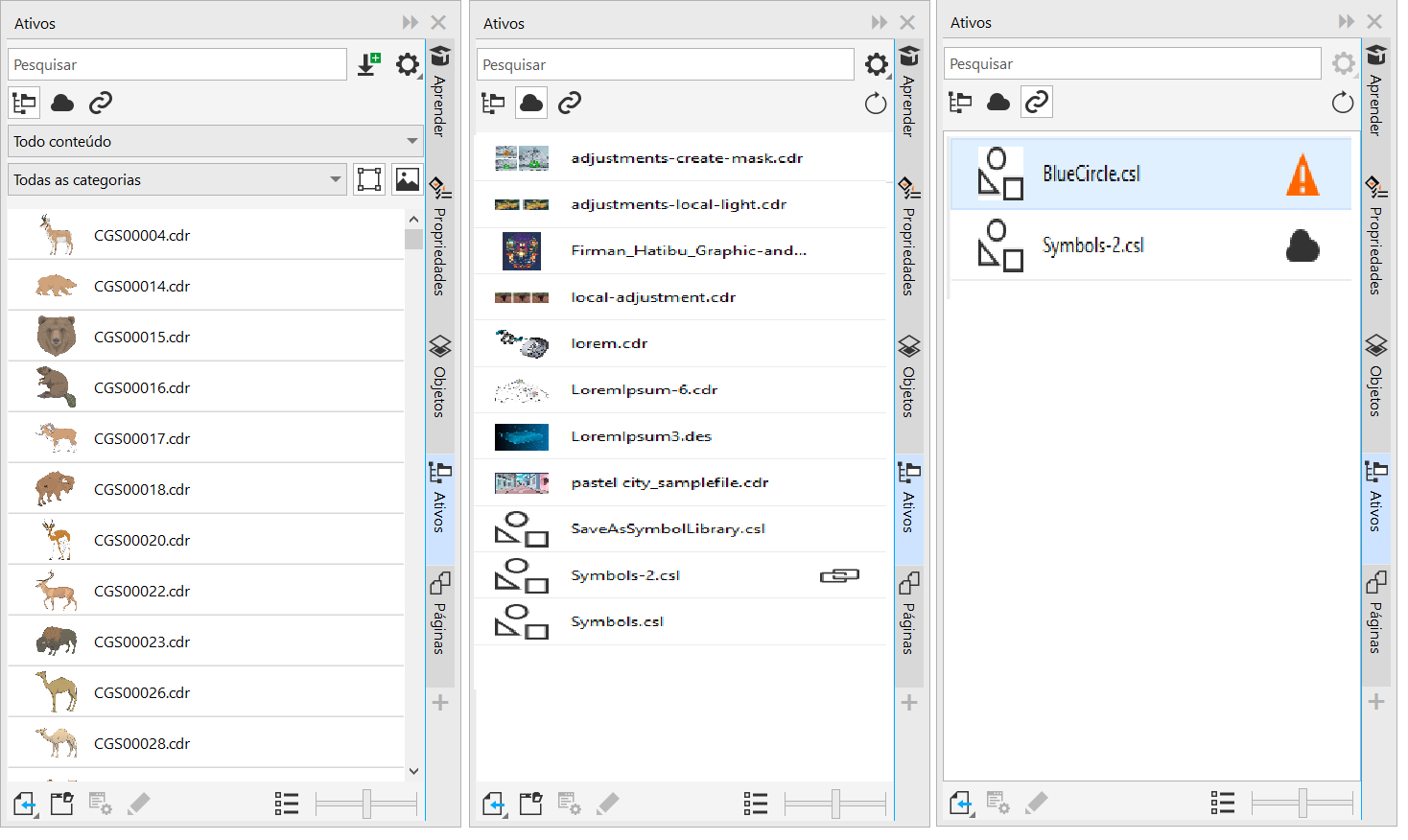
Task: Click the cloud icon beside Symbols-2.csl
Action: tap(1302, 246)
